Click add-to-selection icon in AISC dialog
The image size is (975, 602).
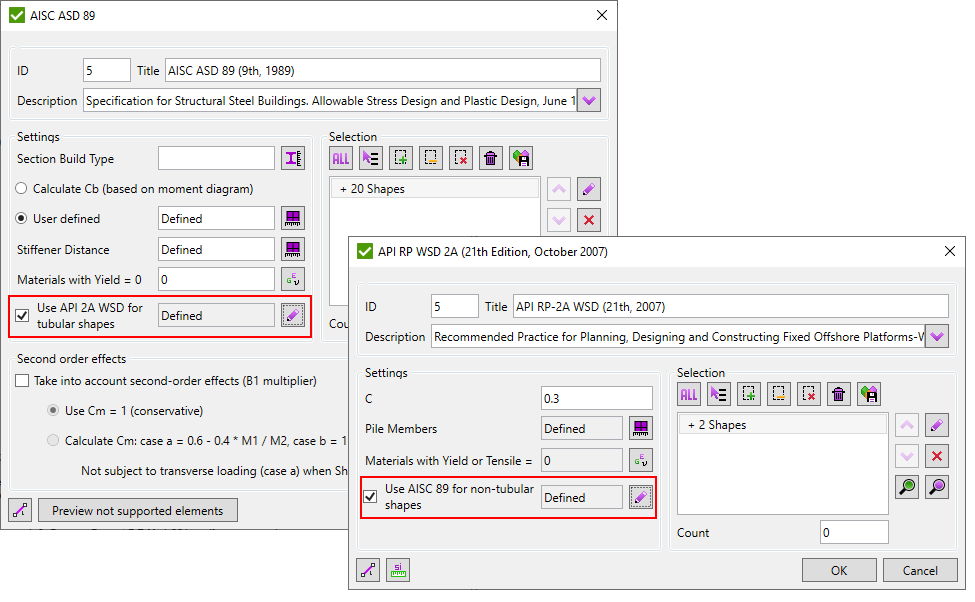click(400, 158)
